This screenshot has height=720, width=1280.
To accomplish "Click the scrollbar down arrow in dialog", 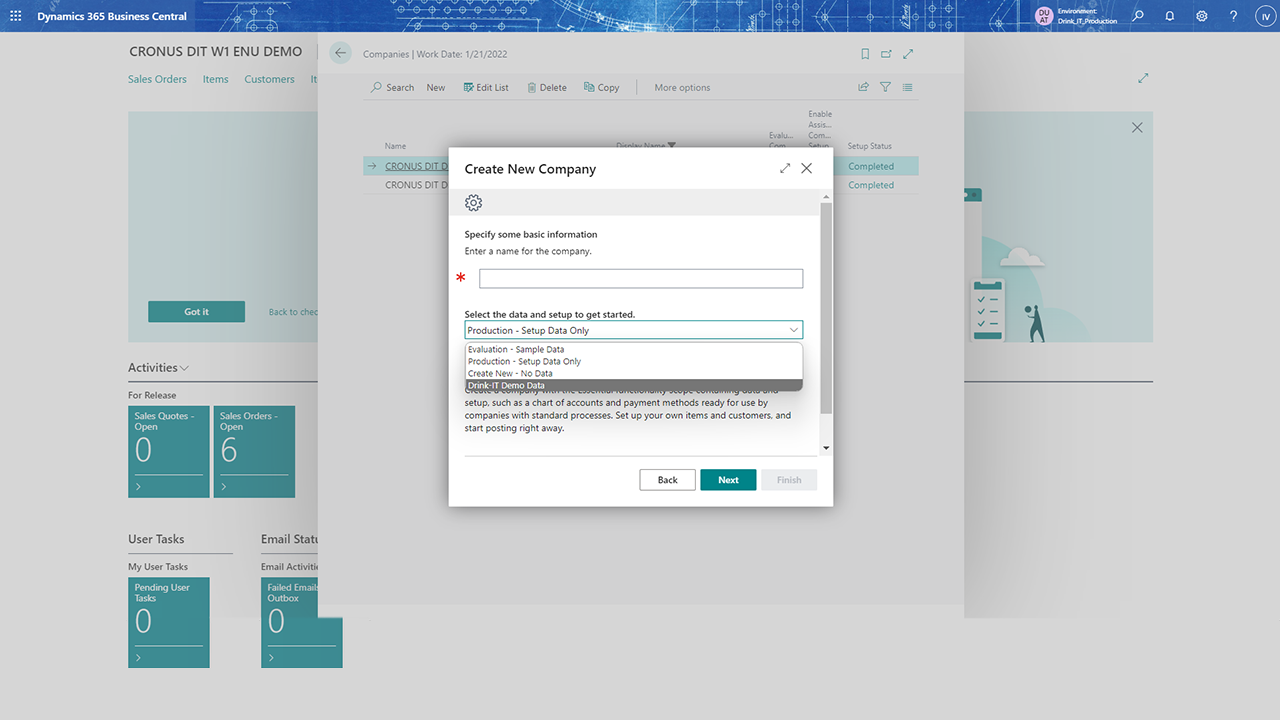I will coord(826,448).
